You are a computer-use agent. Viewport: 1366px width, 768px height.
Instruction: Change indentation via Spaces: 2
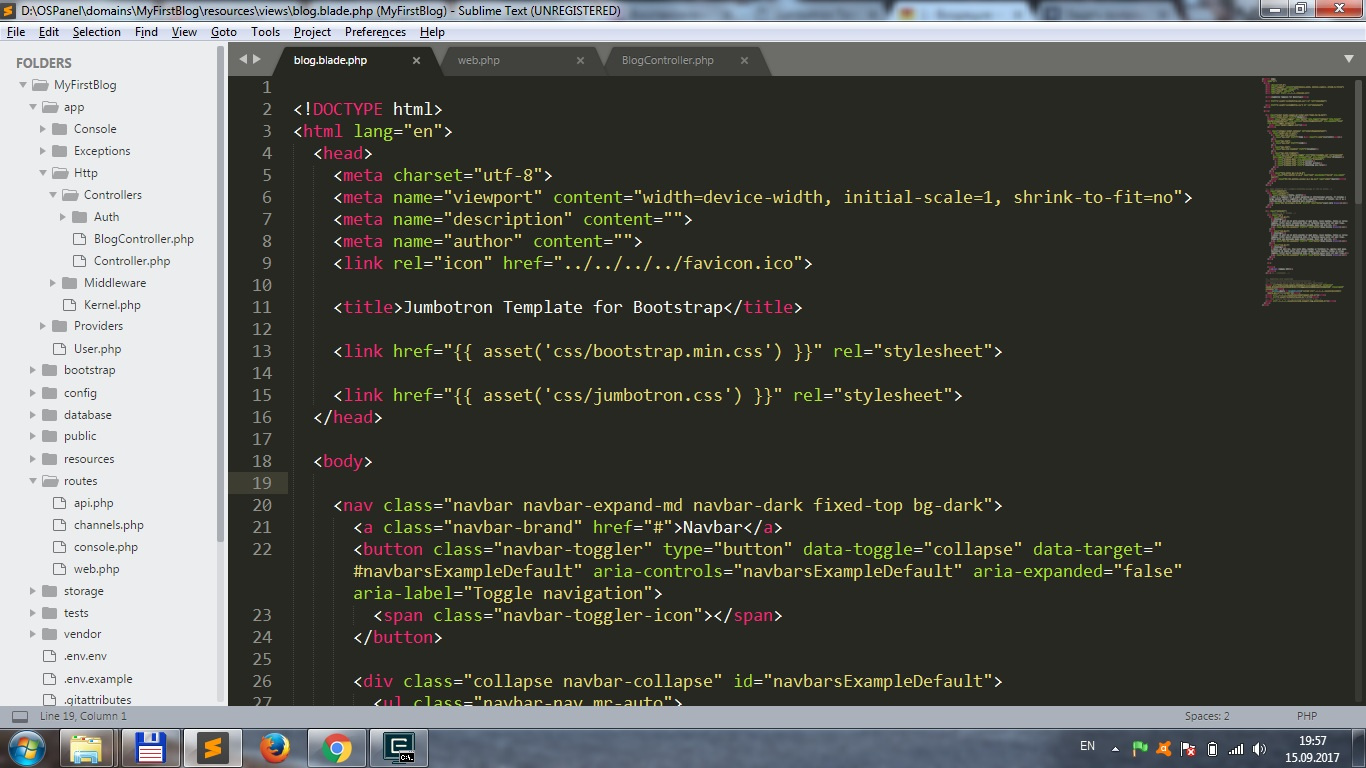tap(1207, 716)
